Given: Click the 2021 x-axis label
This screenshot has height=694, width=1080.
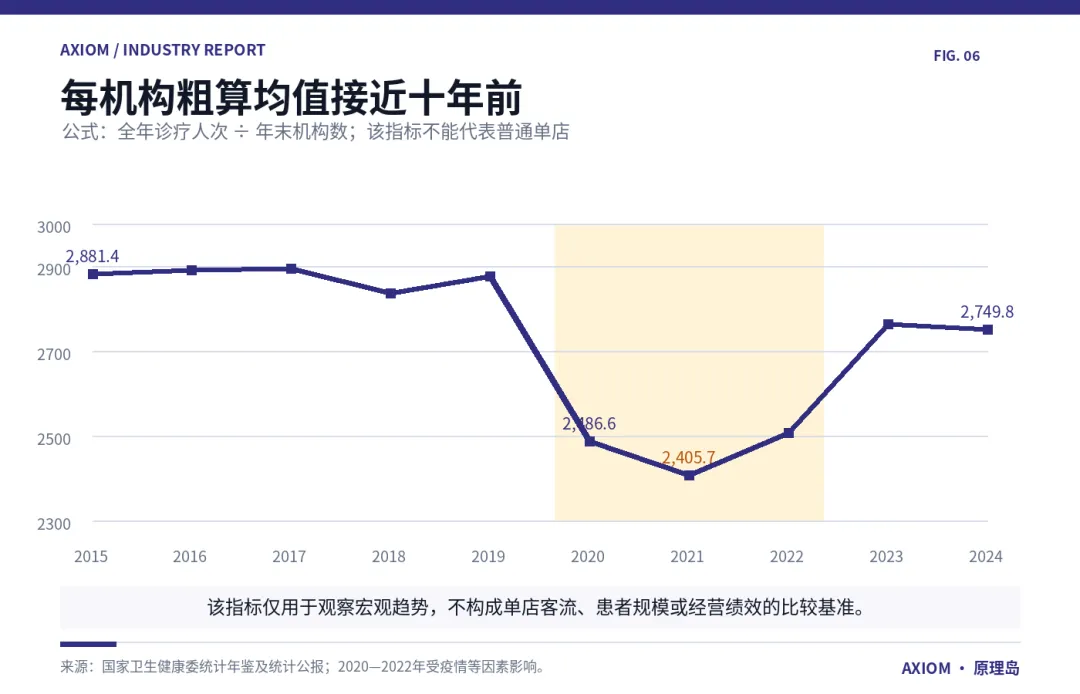Looking at the screenshot, I should tap(687, 556).
